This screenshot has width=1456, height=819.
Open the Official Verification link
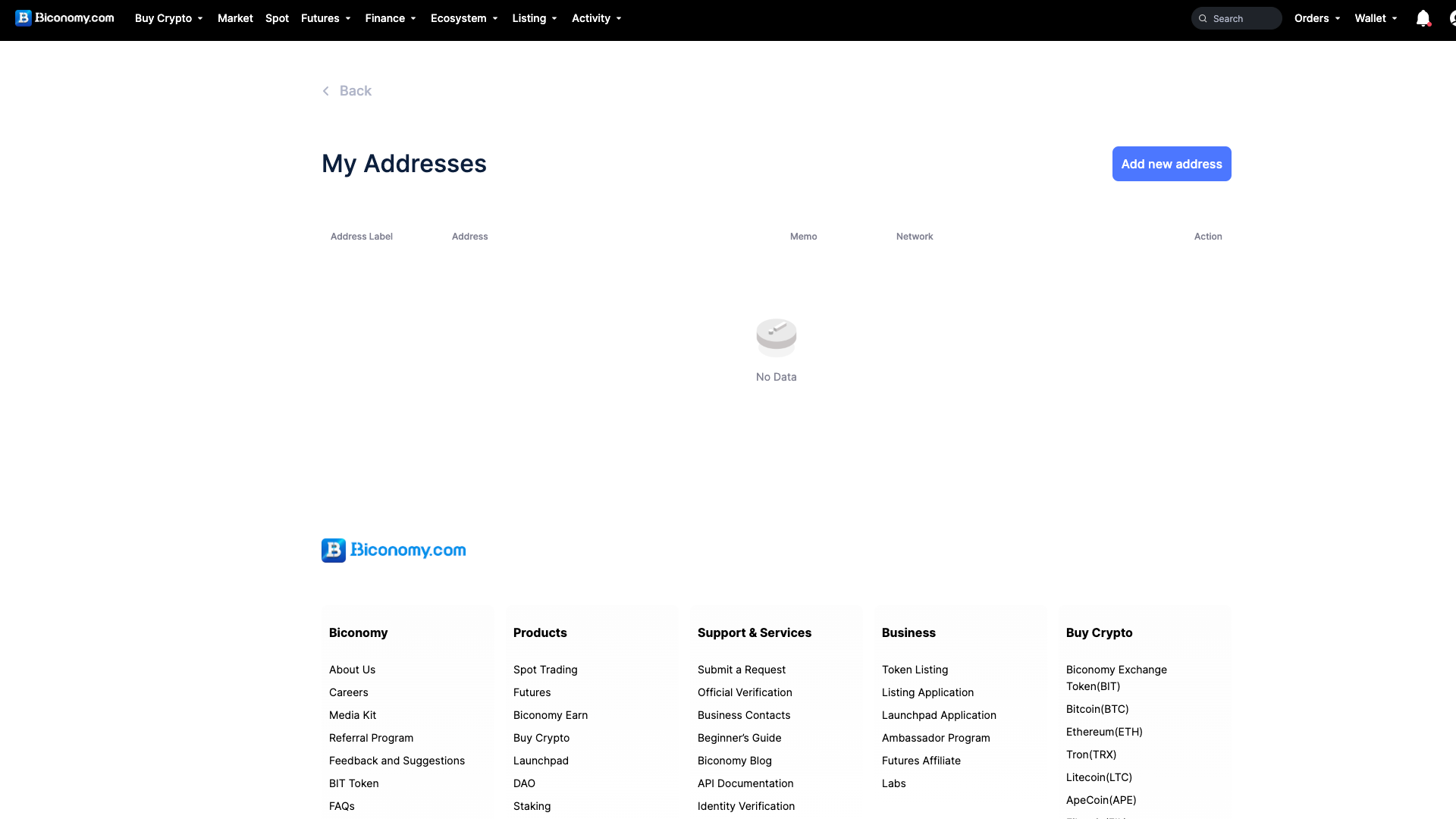pyautogui.click(x=745, y=692)
